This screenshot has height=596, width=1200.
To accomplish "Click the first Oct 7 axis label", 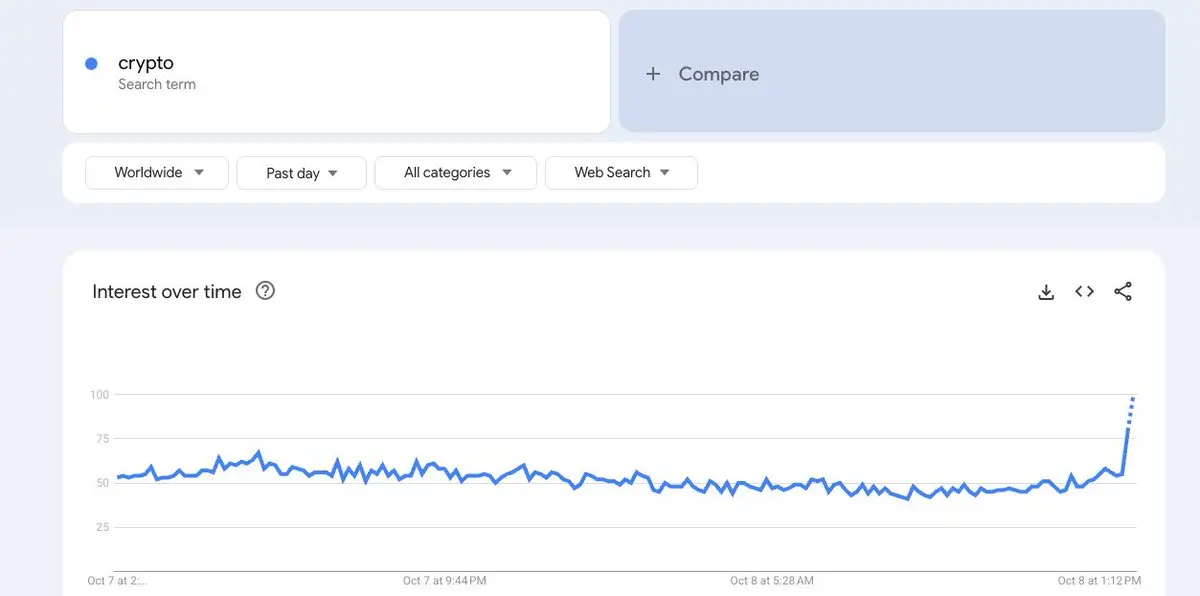I will [117, 580].
